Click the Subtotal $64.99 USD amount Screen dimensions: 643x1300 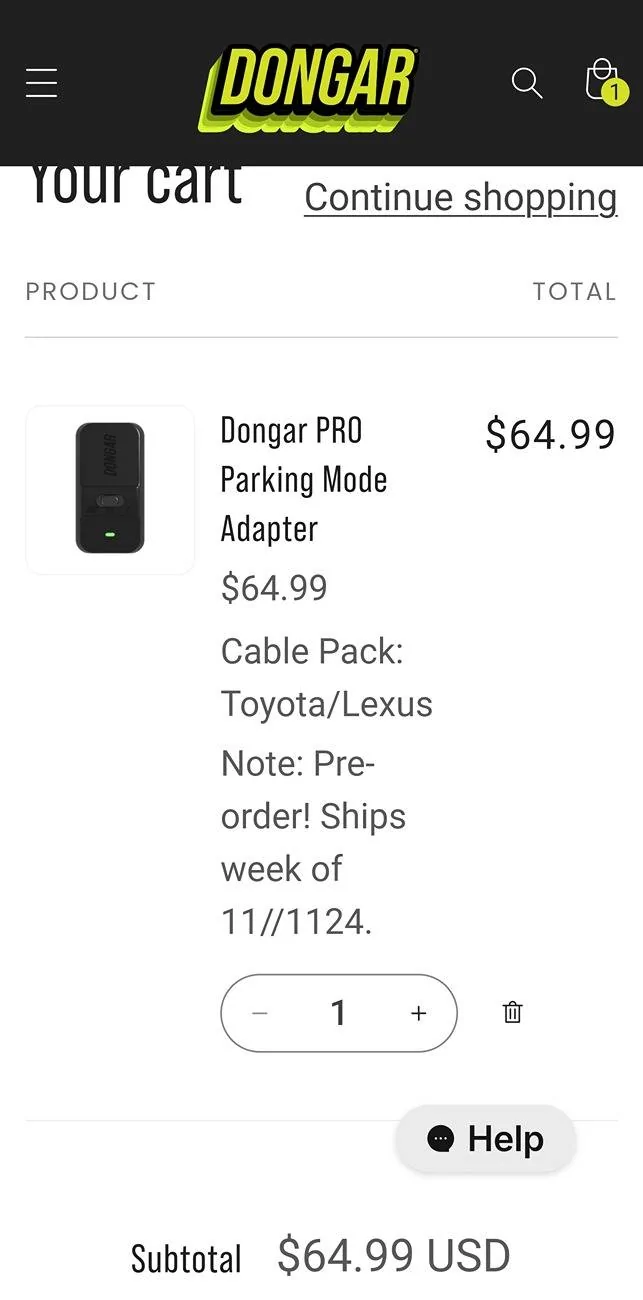[x=393, y=1256]
